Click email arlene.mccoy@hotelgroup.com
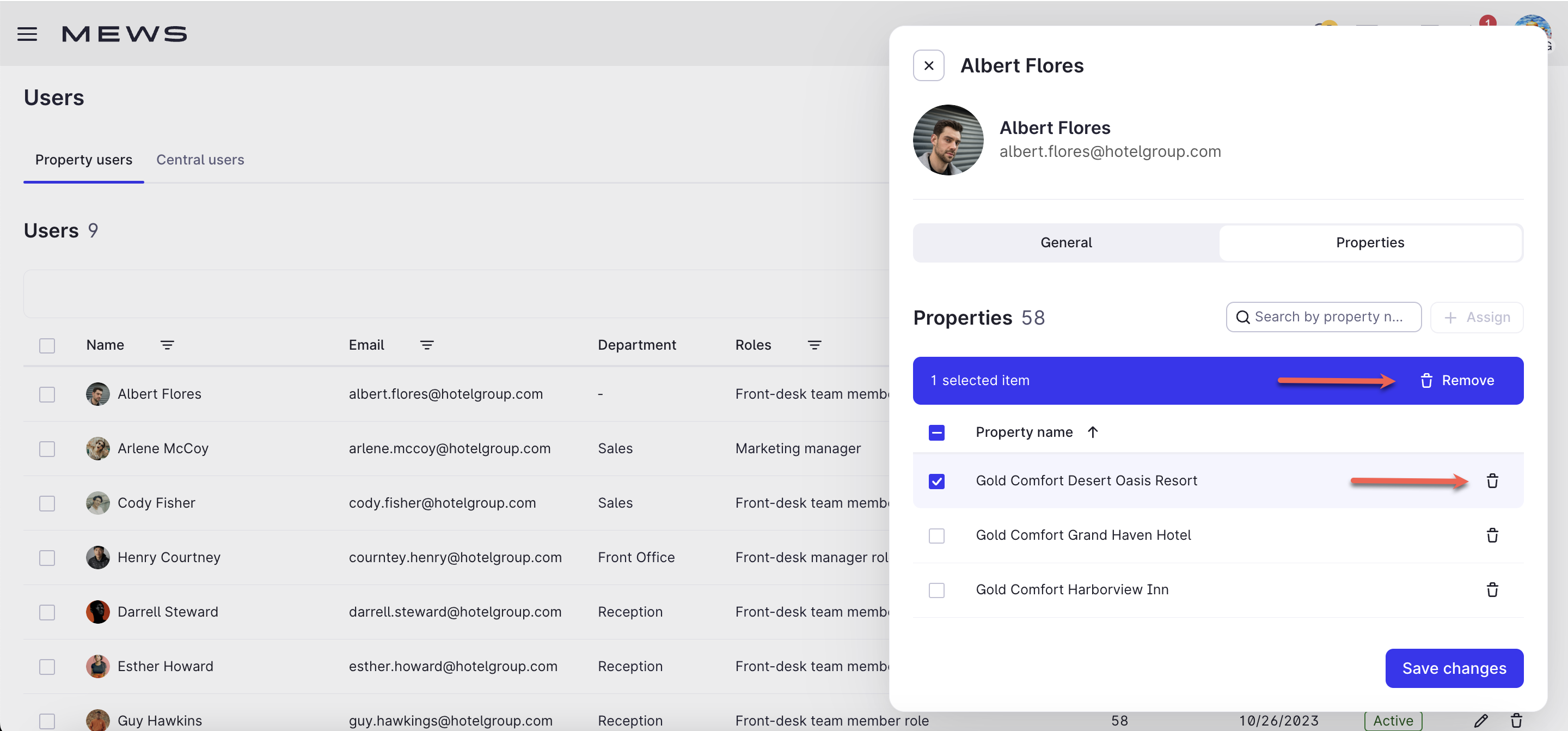This screenshot has width=1568, height=731. point(450,448)
